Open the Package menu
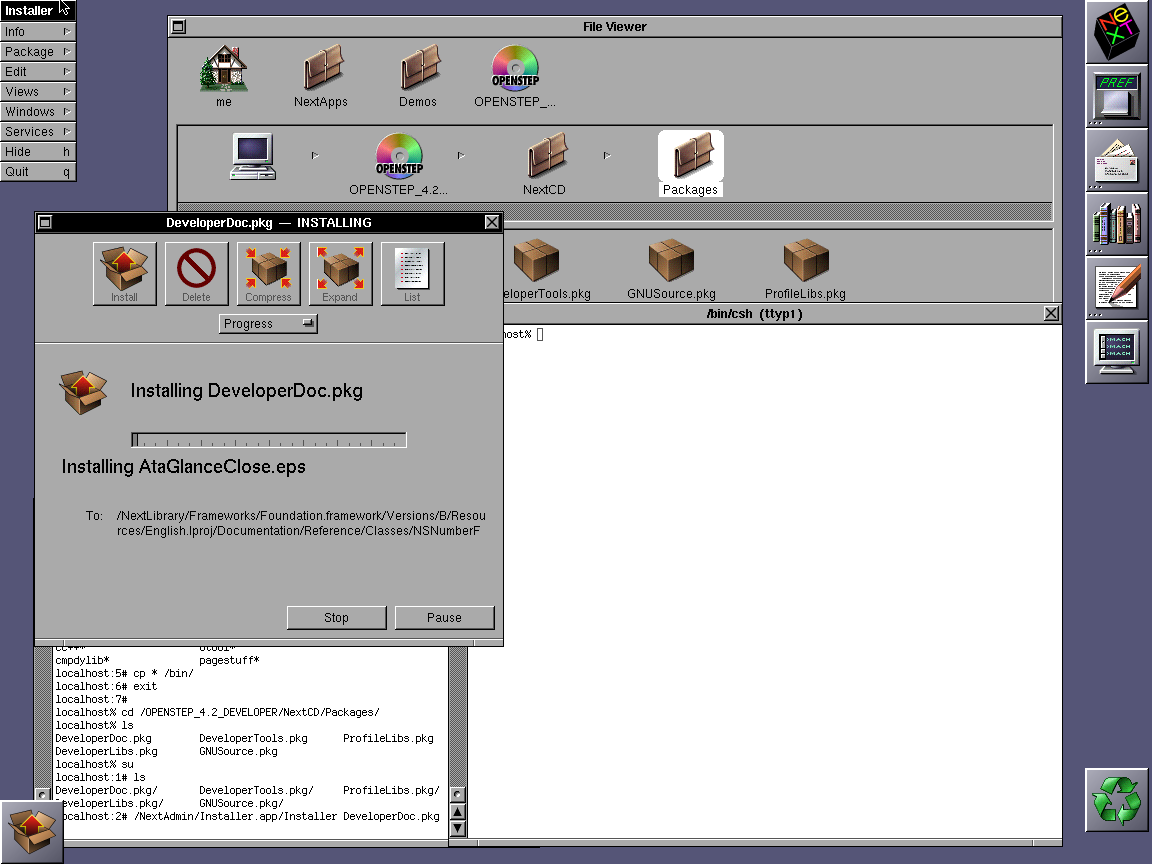1152x864 pixels. [x=38, y=51]
